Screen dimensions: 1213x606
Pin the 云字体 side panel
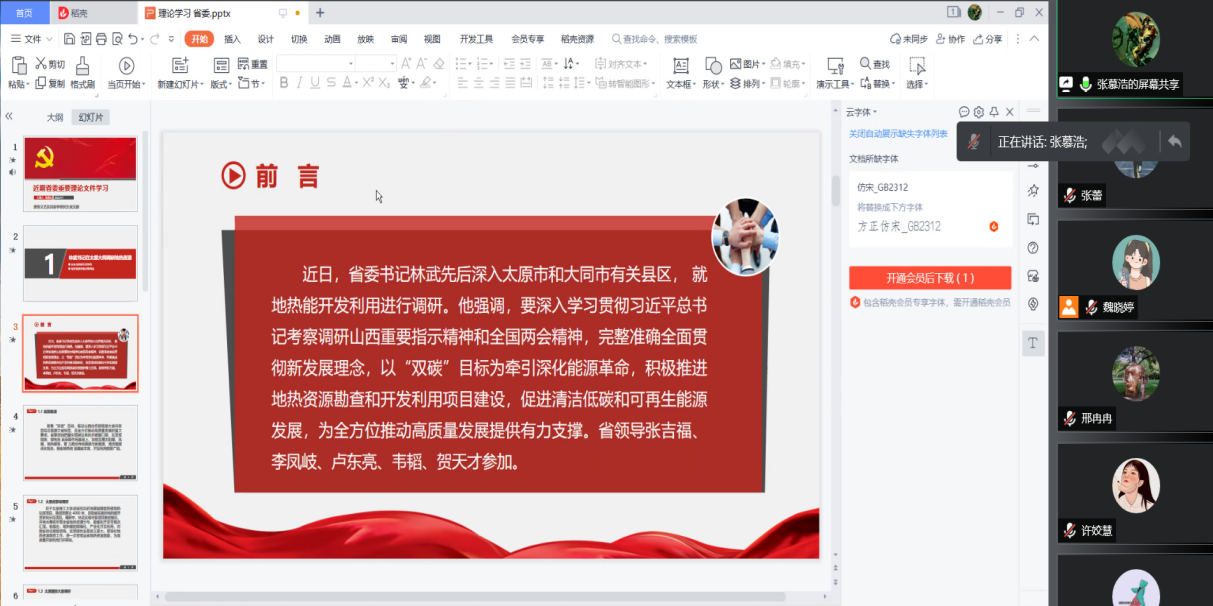pyautogui.click(x=994, y=112)
